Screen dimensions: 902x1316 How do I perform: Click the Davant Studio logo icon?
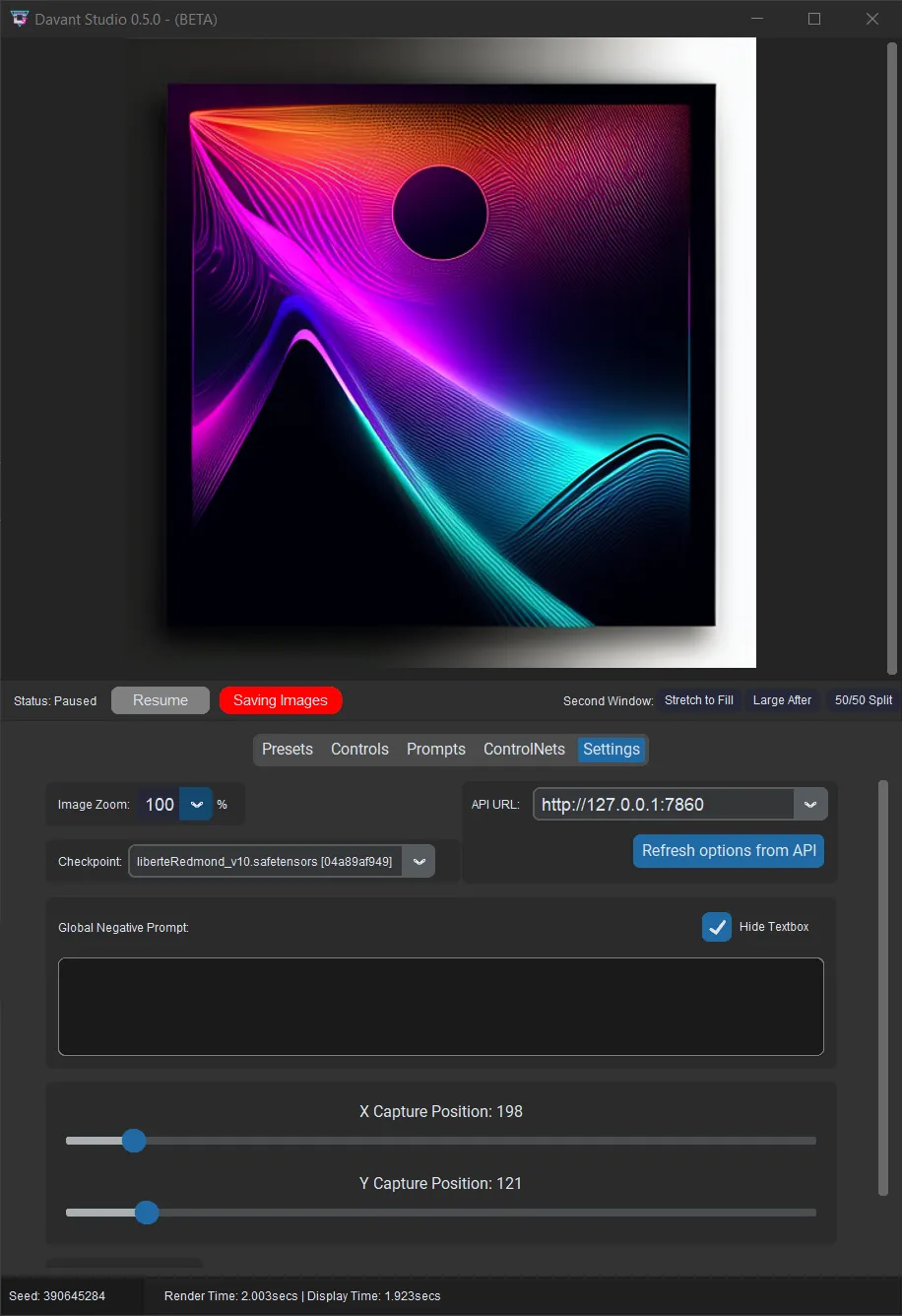click(x=19, y=18)
